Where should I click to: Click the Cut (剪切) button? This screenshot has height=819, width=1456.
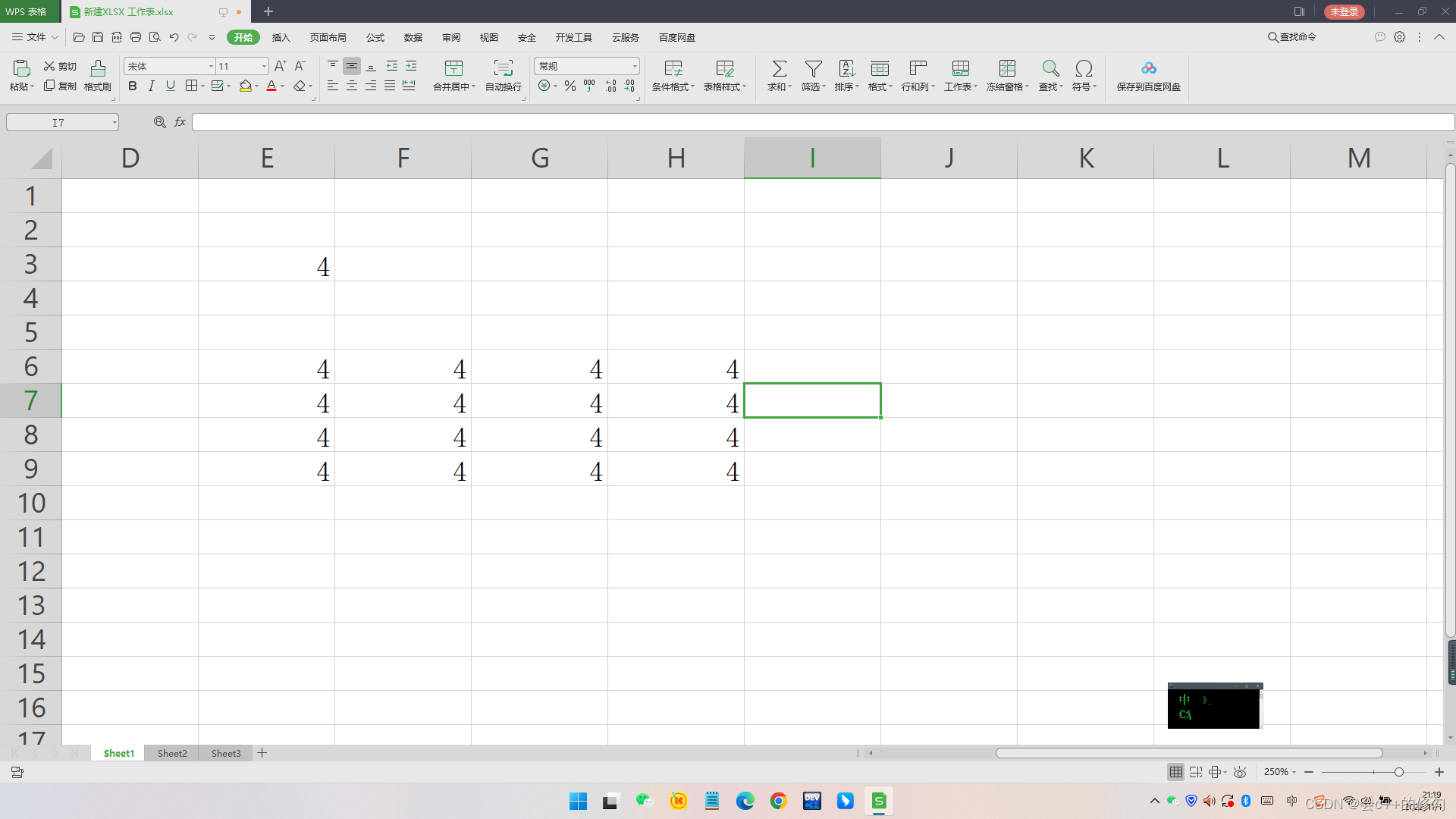[60, 67]
